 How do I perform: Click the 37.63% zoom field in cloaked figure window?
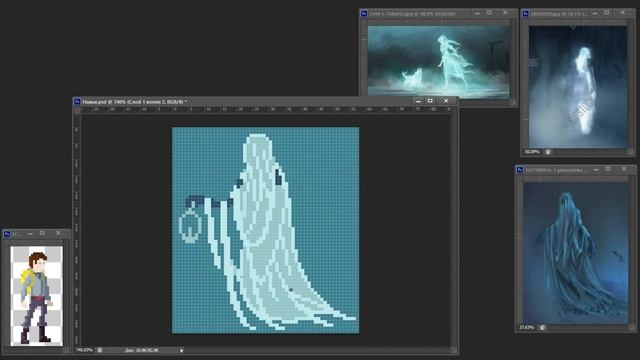click(527, 327)
